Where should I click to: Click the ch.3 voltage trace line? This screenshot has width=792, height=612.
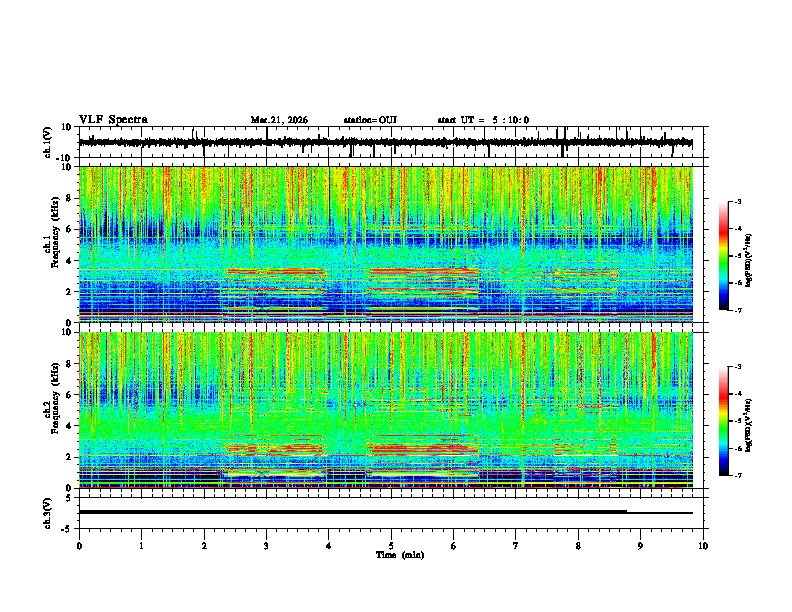(385, 512)
